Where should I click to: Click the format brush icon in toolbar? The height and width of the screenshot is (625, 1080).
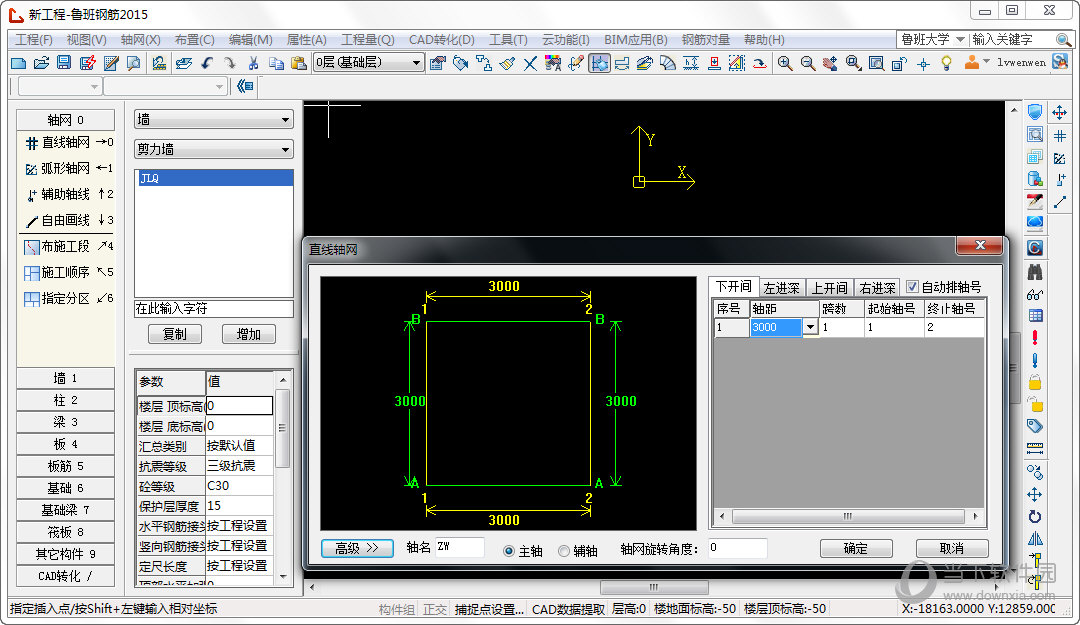point(507,63)
